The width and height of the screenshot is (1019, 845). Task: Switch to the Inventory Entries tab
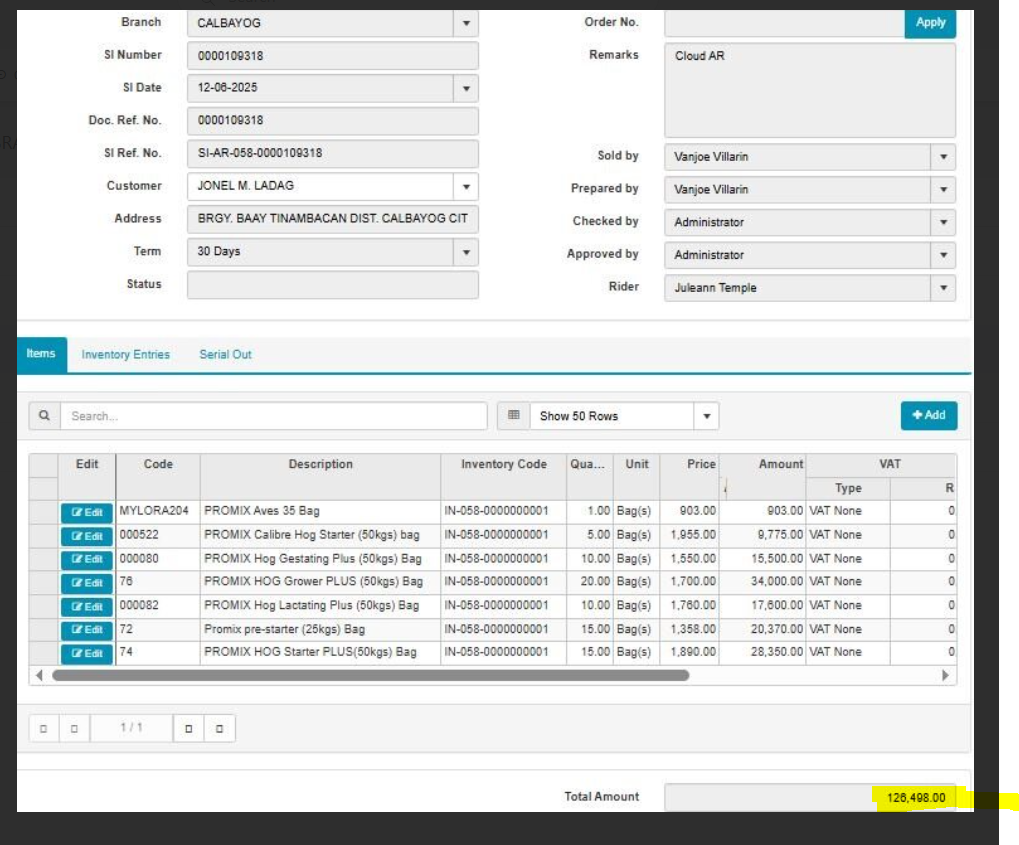coord(125,355)
